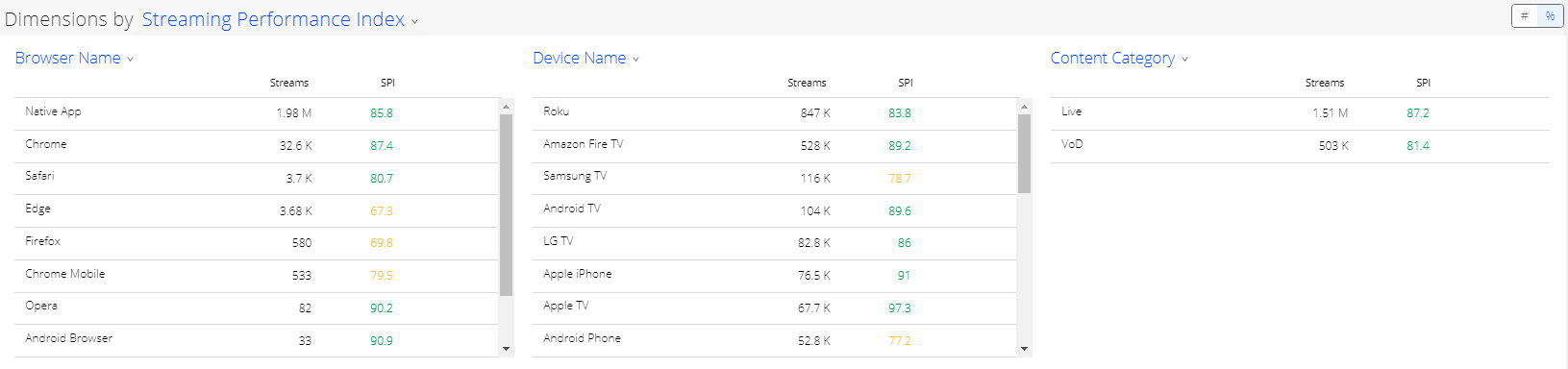Click the Device Name table scrollbar thumb
This screenshot has width=1568, height=369.
(x=1025, y=154)
